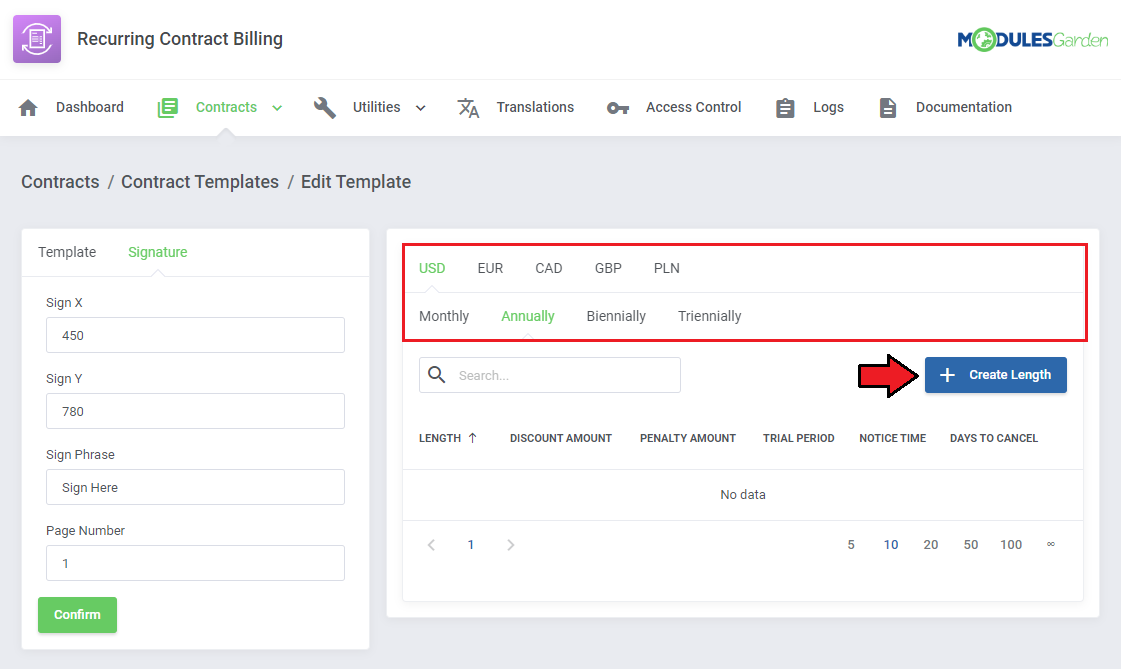
Task: Click the Documentation file icon
Action: point(887,108)
